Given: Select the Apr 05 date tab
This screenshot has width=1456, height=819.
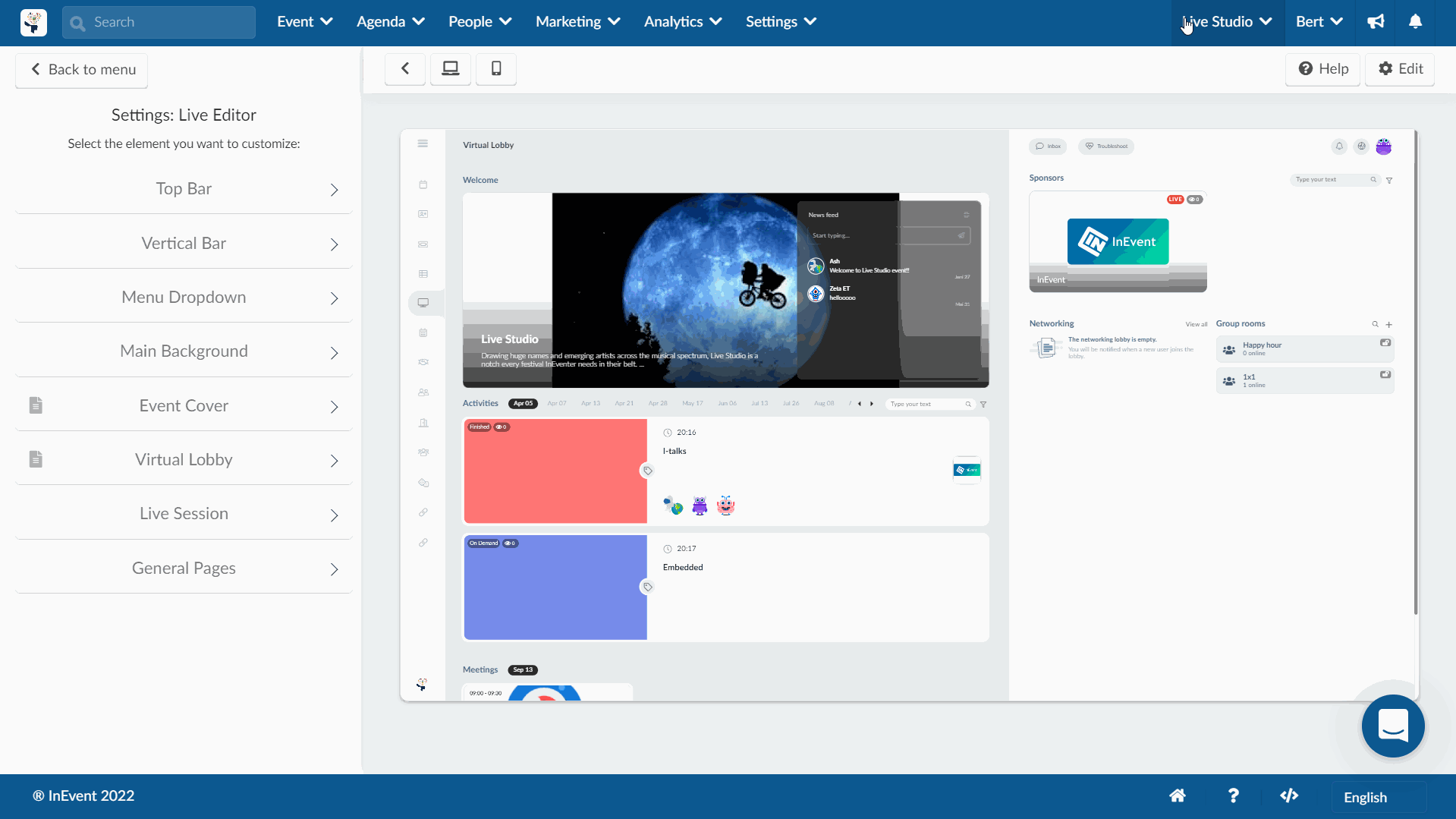Looking at the screenshot, I should point(523,404).
